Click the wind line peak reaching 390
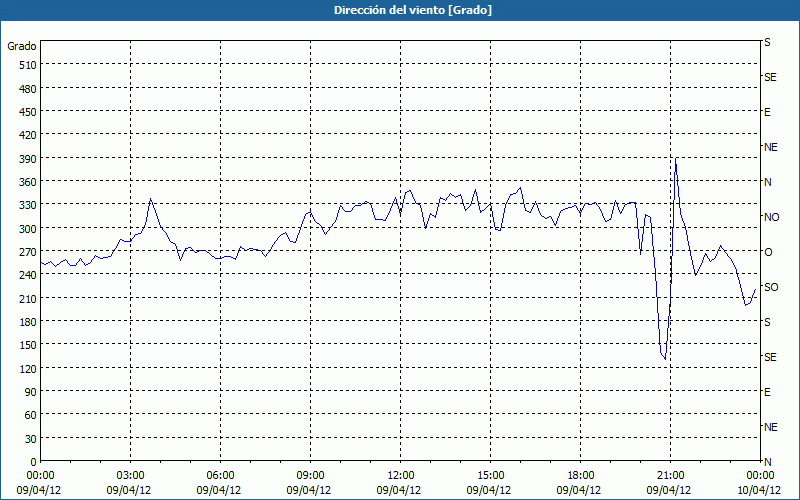800x500 pixels. tap(676, 158)
